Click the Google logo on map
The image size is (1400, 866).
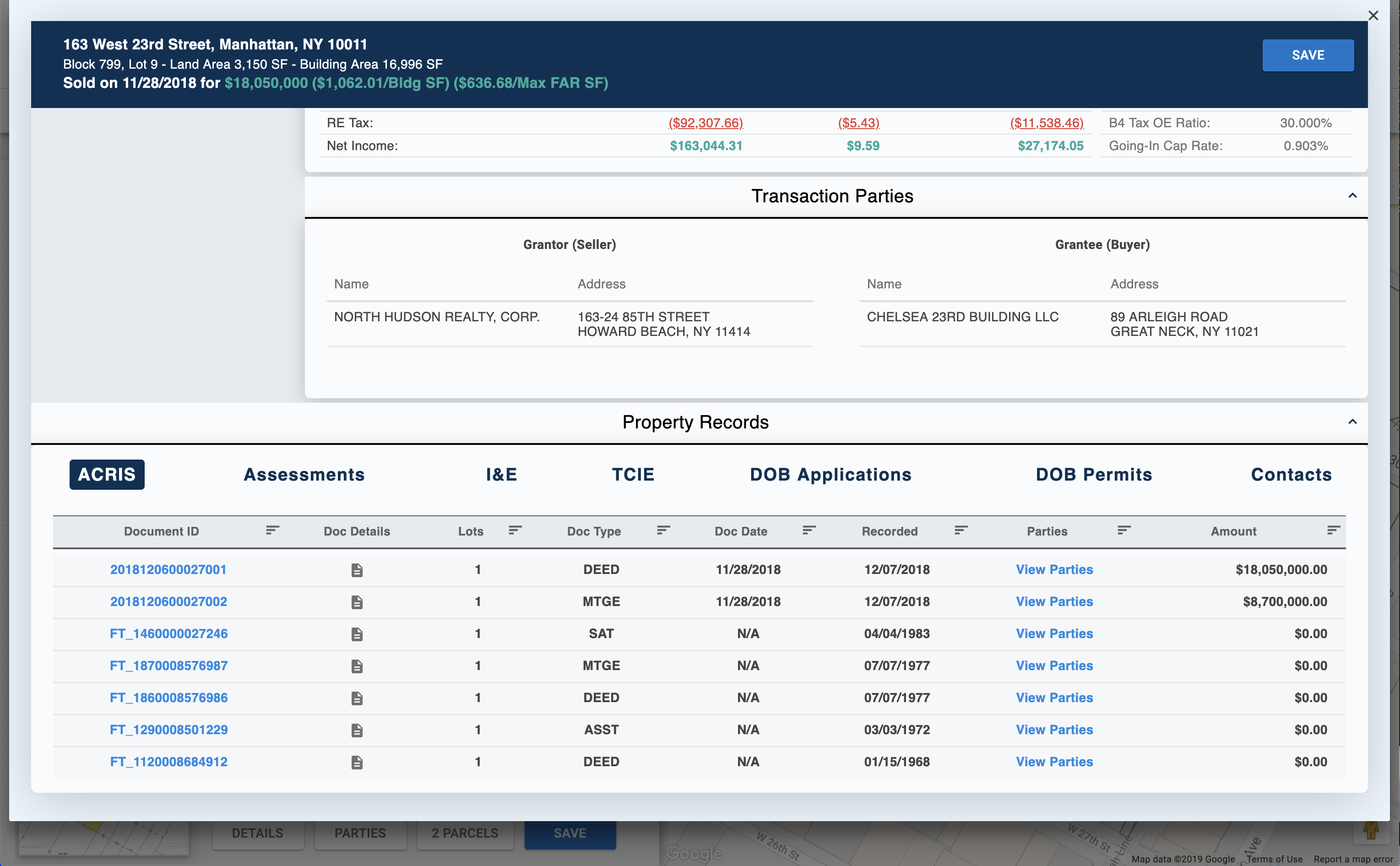(x=694, y=853)
